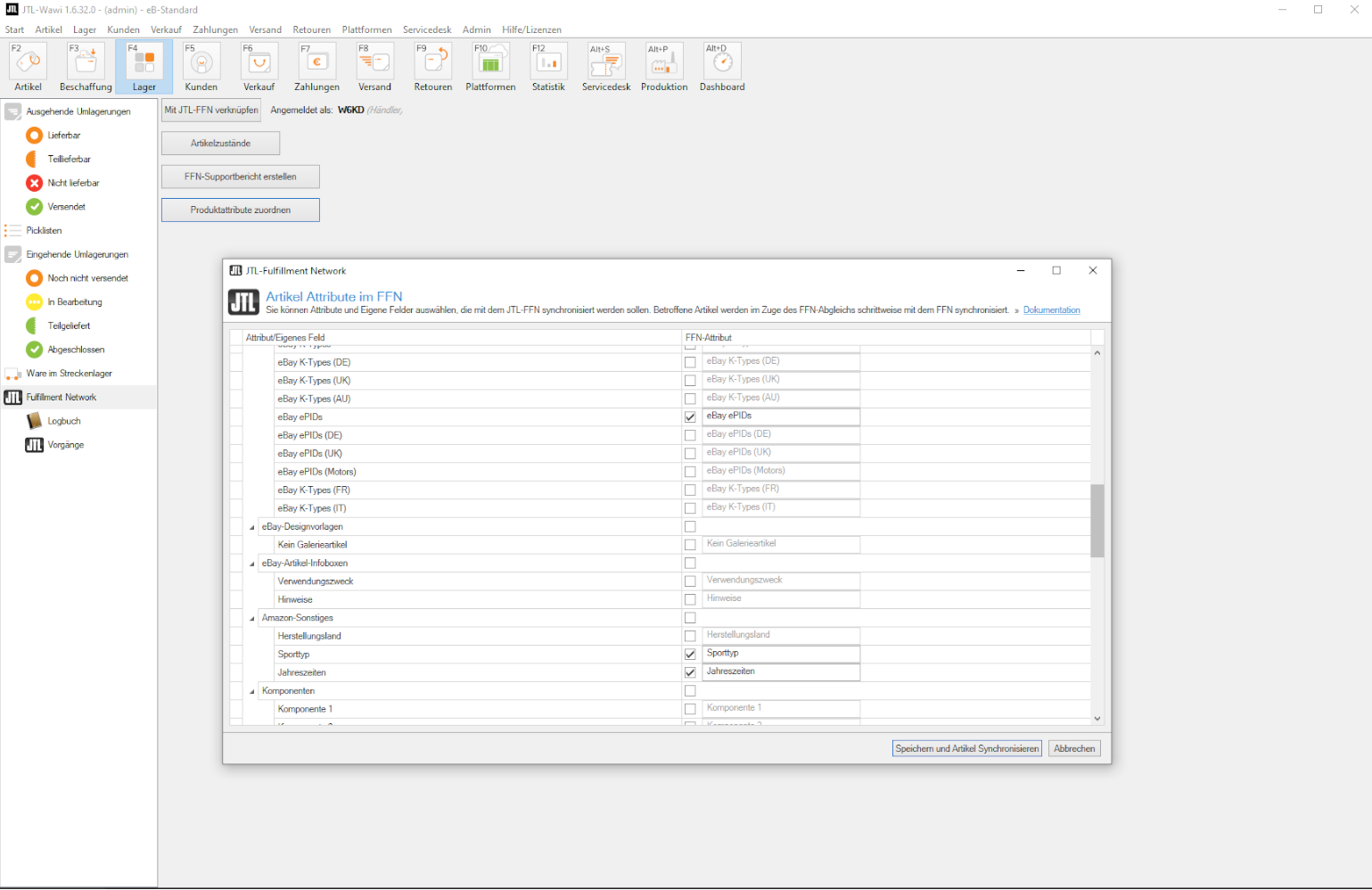The image size is (1372, 890).
Task: Open the Artikelzustände button
Action: pyautogui.click(x=221, y=144)
